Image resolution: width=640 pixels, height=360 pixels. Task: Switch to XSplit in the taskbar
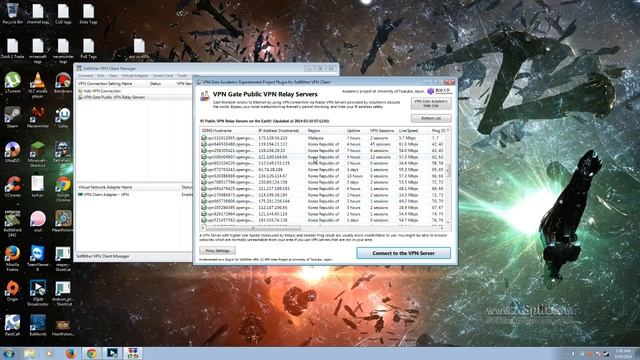click(x=112, y=353)
